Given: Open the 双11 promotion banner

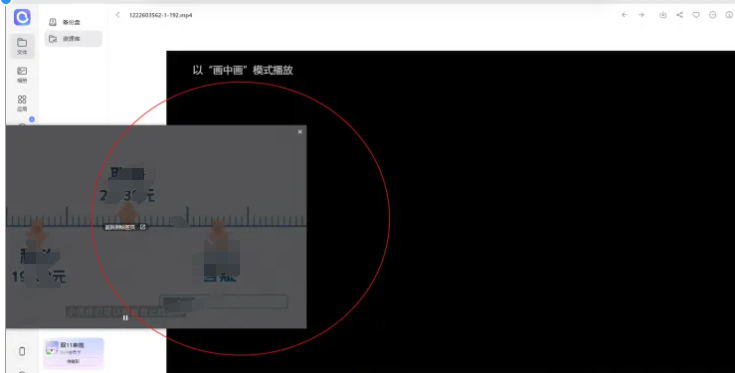Looking at the screenshot, I should click(74, 353).
